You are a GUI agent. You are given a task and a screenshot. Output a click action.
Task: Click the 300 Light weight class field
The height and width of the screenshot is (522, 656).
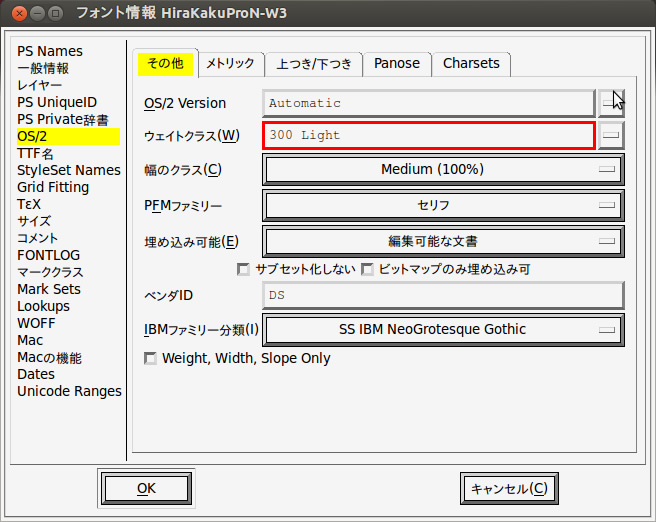(x=428, y=135)
